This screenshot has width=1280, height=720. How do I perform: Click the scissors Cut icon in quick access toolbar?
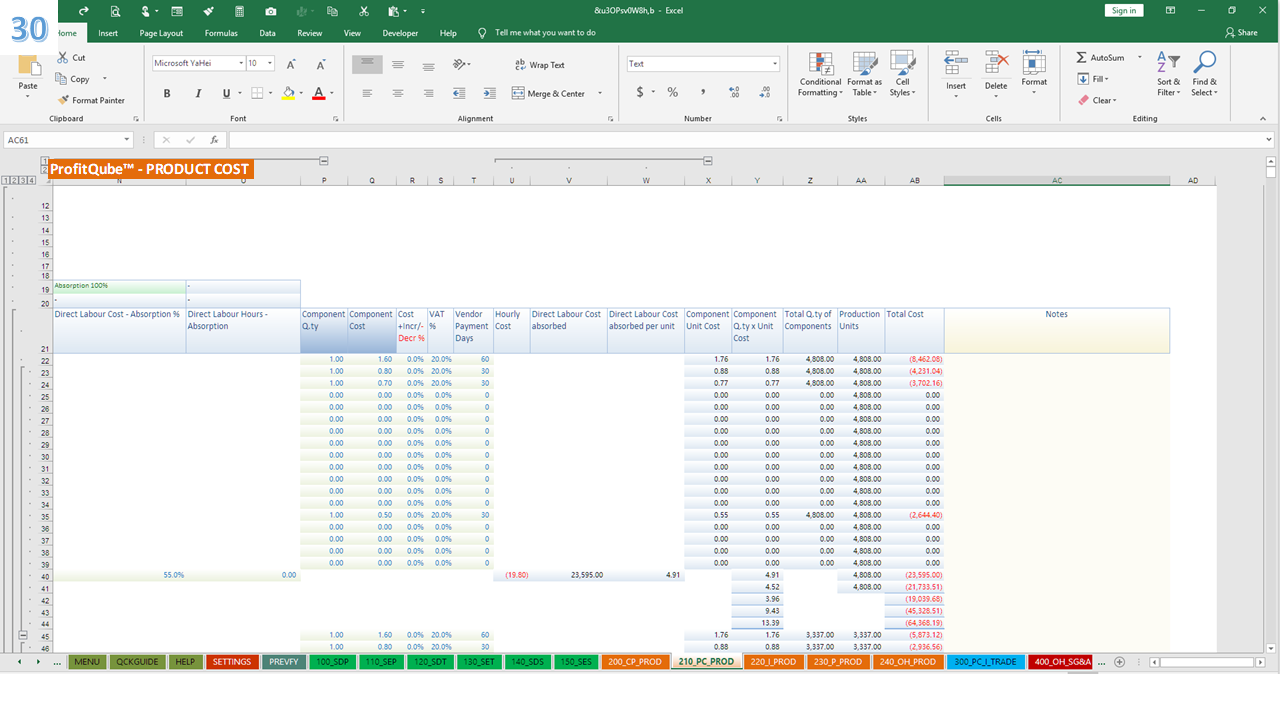click(x=363, y=11)
